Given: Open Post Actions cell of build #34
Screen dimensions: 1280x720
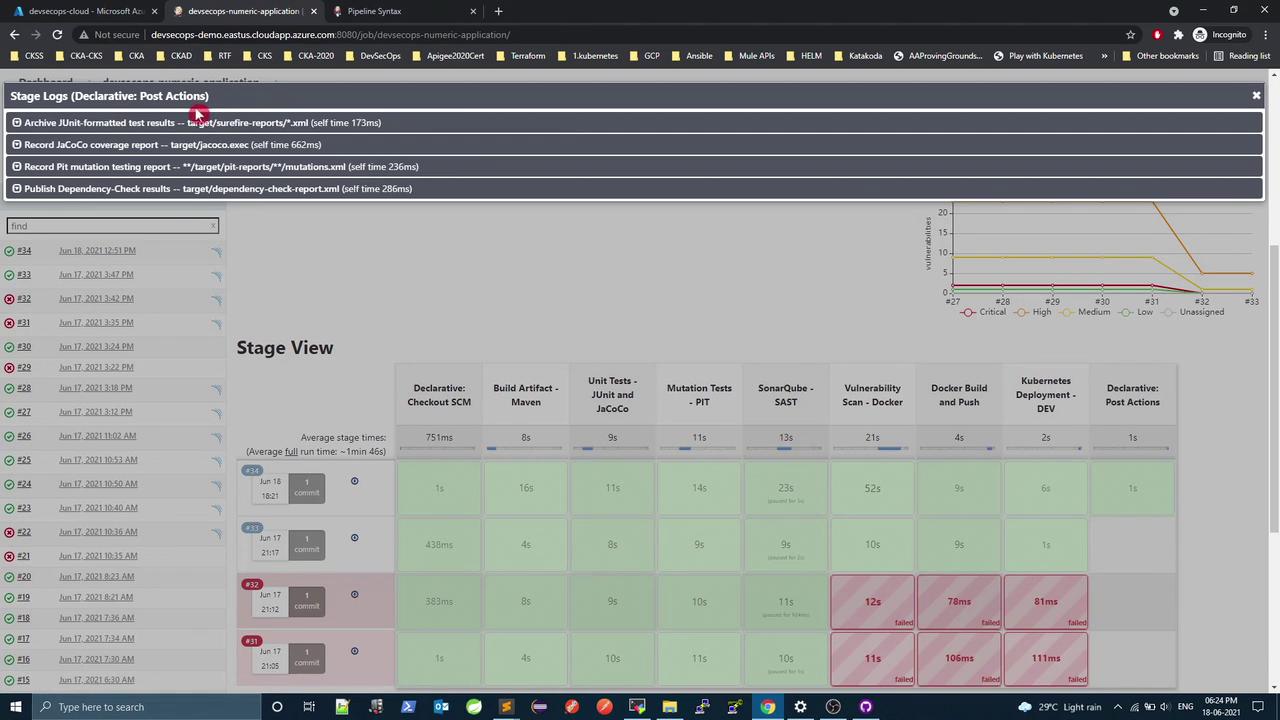Looking at the screenshot, I should (1132, 488).
